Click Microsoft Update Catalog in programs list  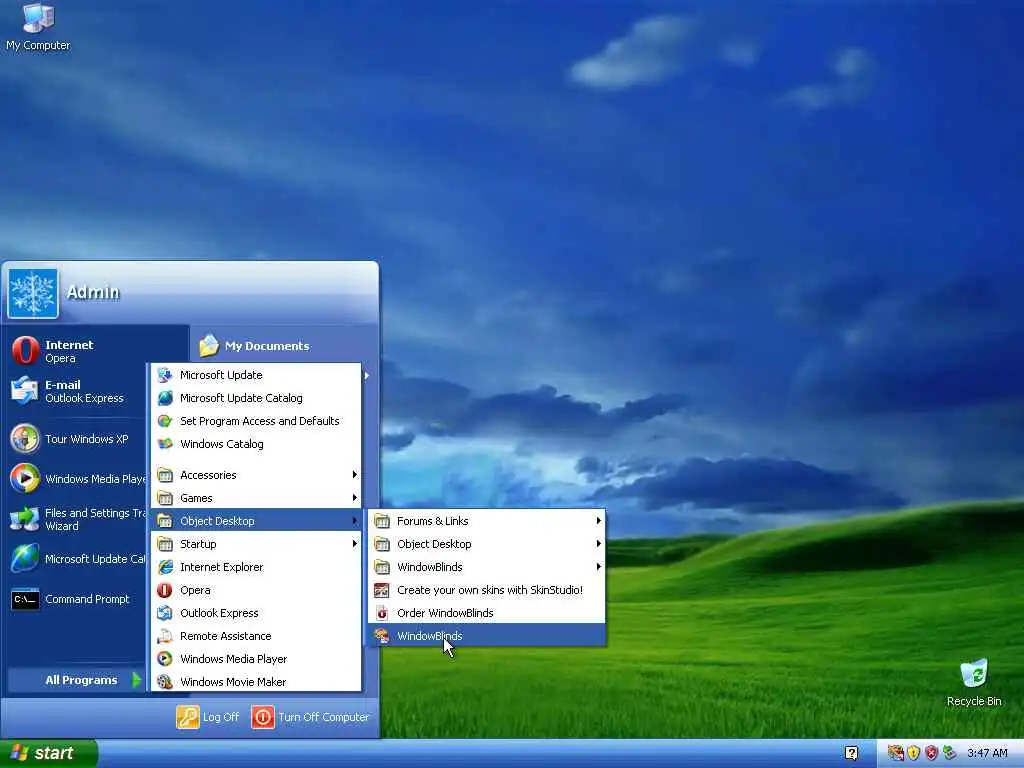256,398
